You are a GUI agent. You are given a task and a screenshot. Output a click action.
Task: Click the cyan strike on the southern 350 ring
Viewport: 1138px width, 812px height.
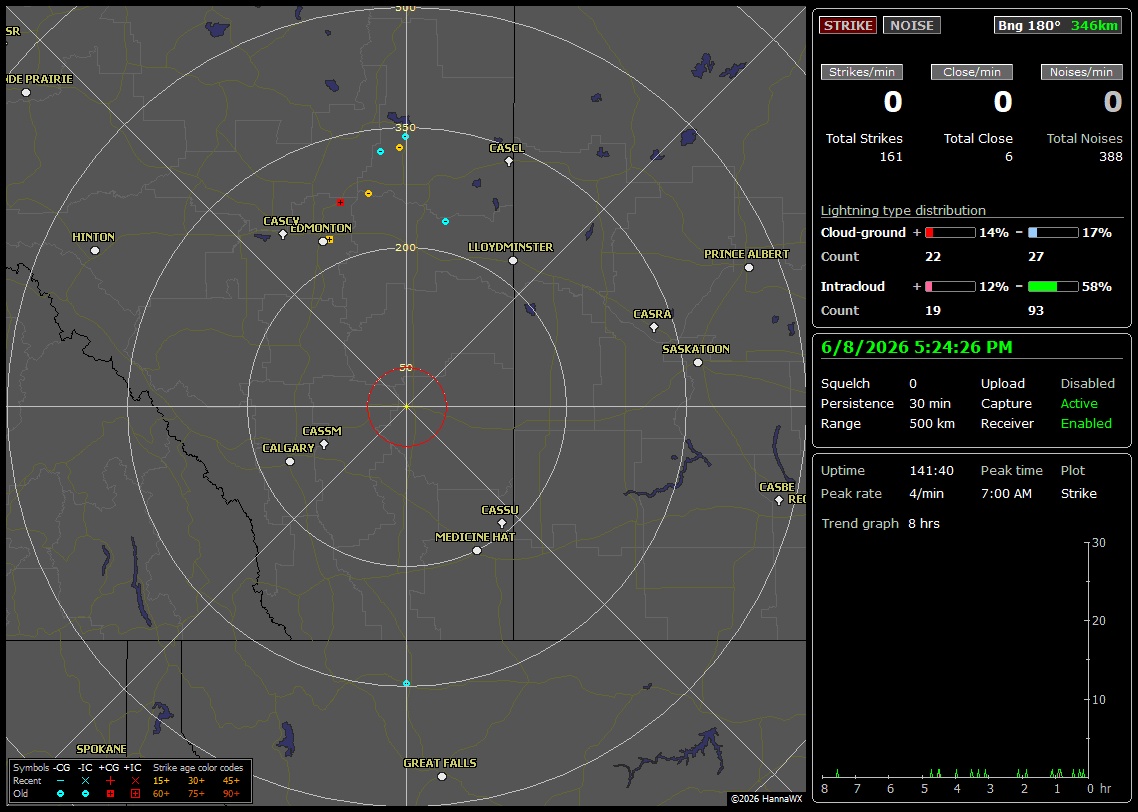click(406, 684)
